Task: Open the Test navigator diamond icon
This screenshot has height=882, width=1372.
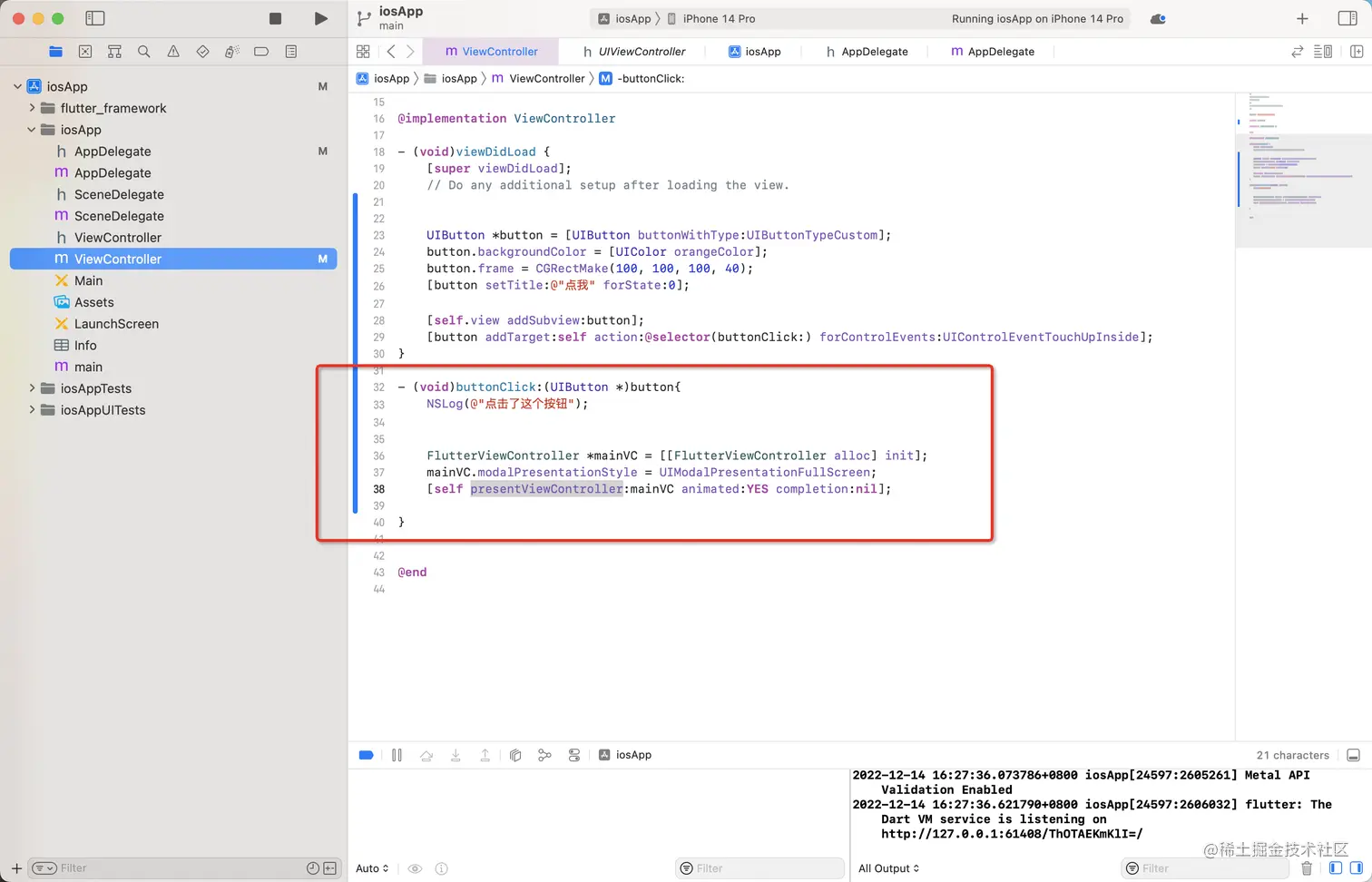Action: click(202, 52)
